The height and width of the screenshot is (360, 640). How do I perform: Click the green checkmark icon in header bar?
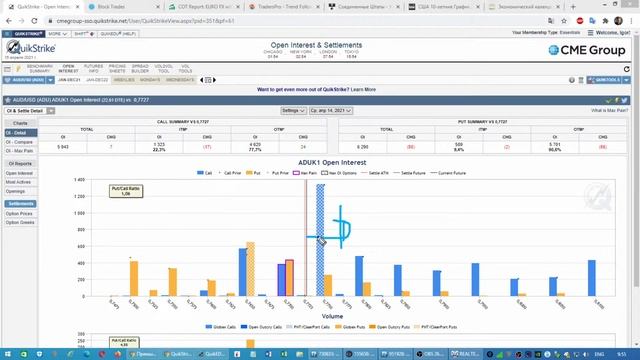(x=609, y=100)
